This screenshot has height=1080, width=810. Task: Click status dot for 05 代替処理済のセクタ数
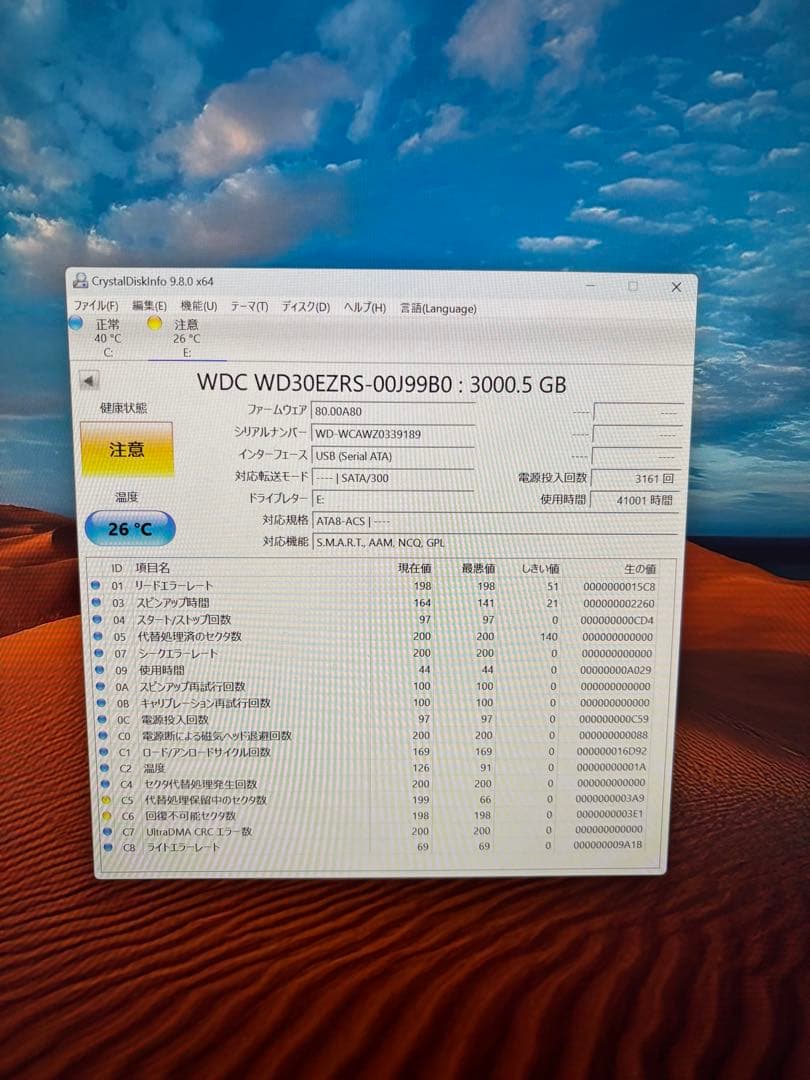tap(98, 636)
